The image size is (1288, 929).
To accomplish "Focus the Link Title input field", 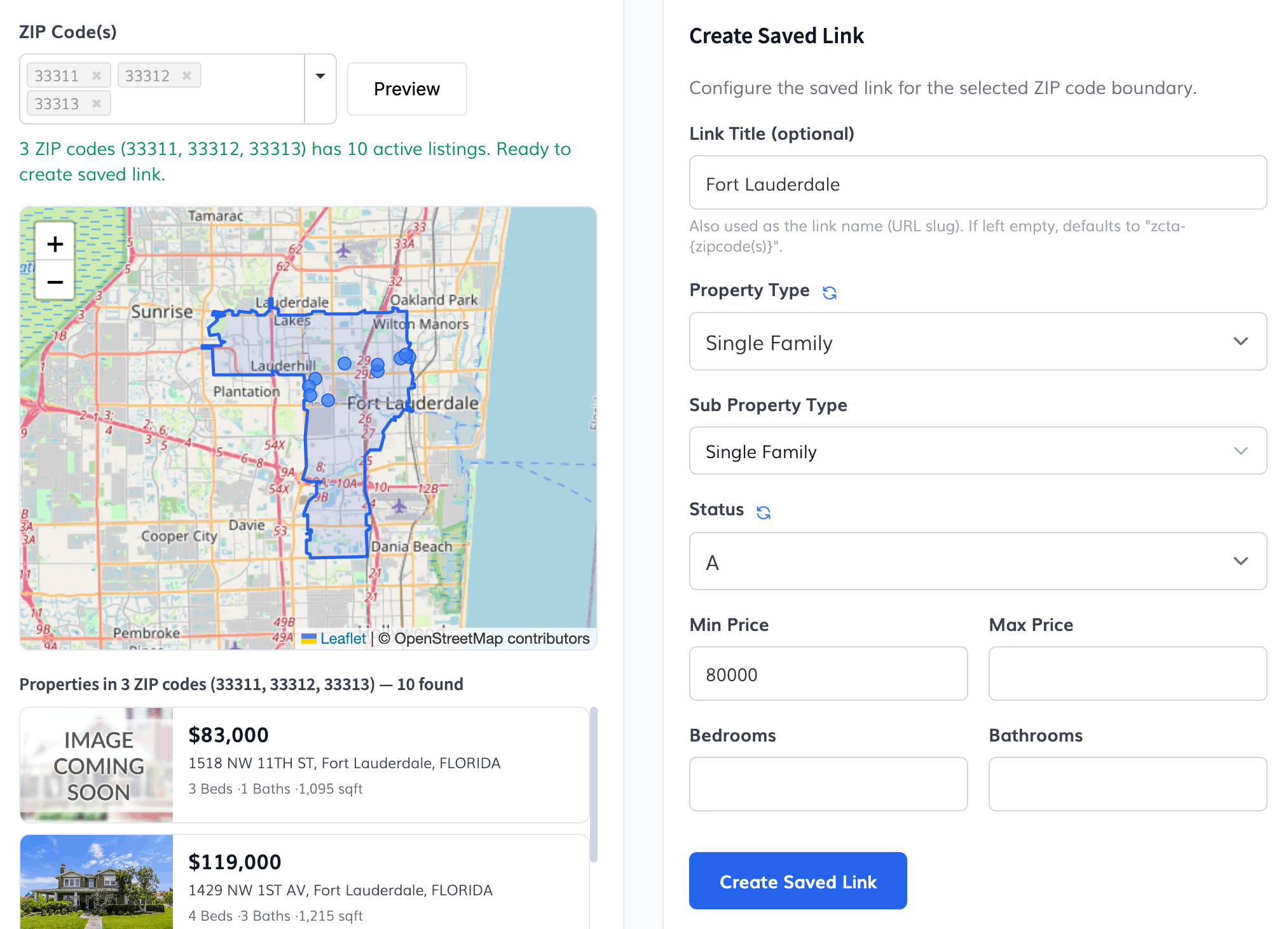I will [978, 183].
